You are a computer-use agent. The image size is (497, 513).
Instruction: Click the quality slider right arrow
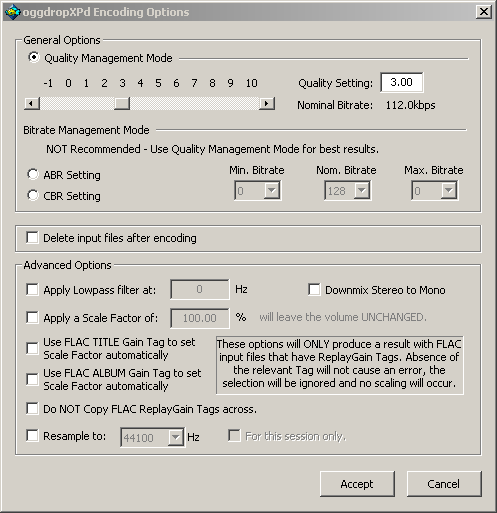pos(267,104)
